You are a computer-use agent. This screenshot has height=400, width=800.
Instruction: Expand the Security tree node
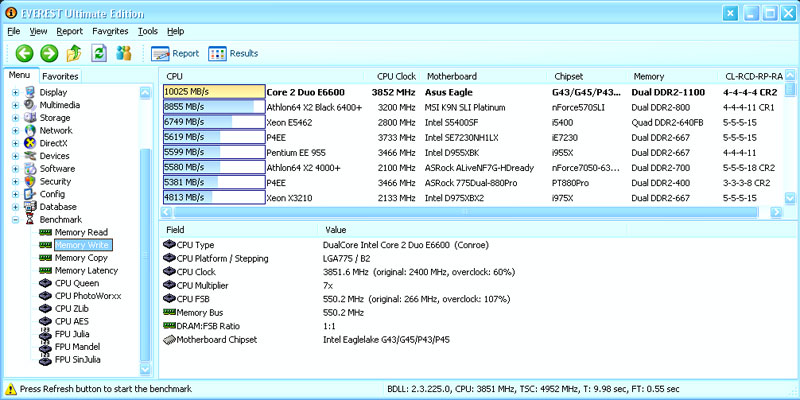[15, 182]
